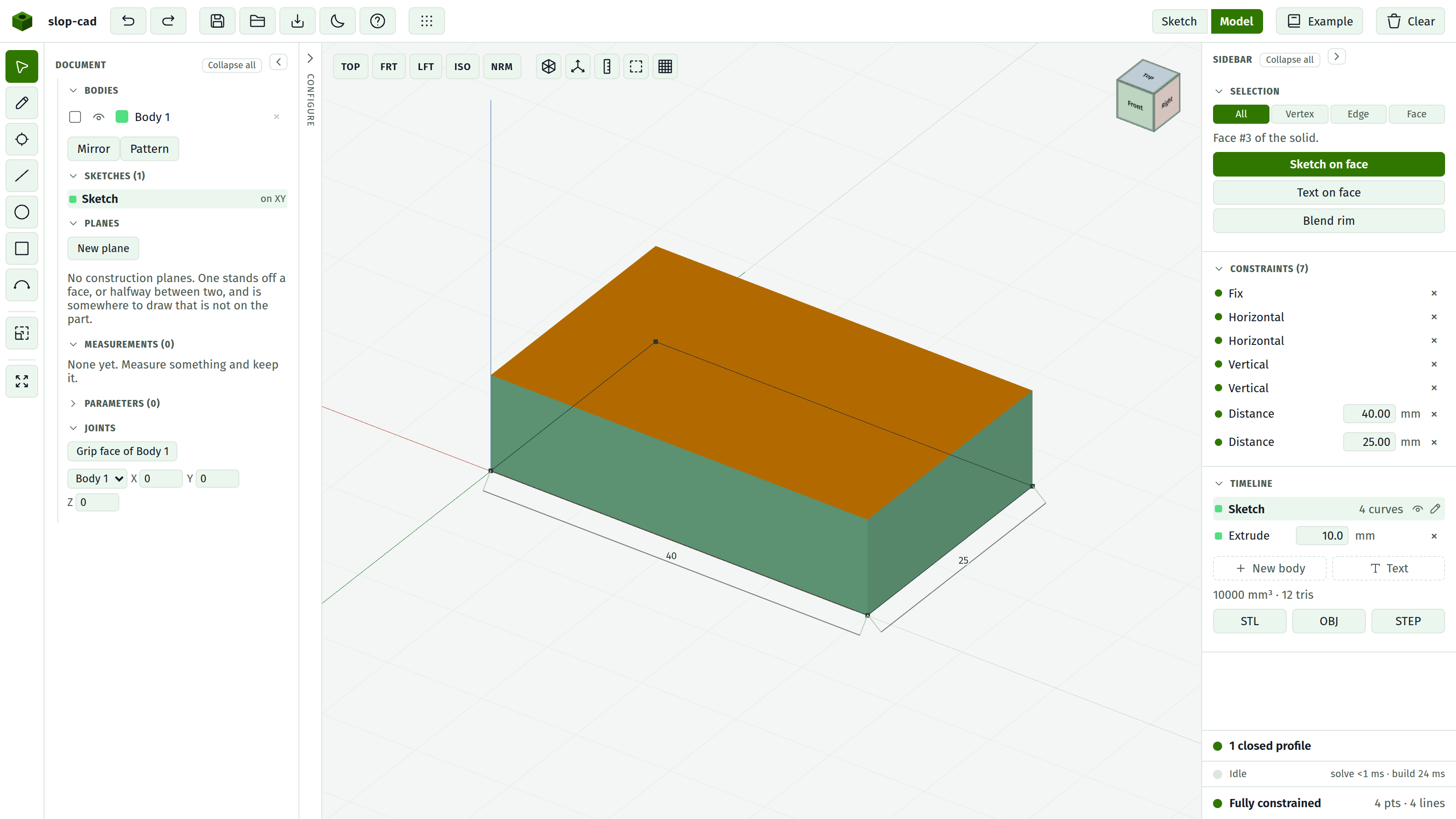Screen dimensions: 1456x819
Task: Click Body 1 green color swatch
Action: pos(121,117)
